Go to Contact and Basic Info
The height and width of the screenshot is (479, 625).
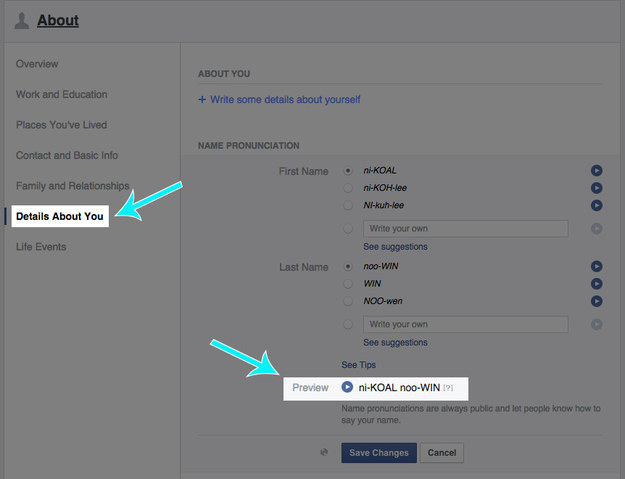[66, 156]
